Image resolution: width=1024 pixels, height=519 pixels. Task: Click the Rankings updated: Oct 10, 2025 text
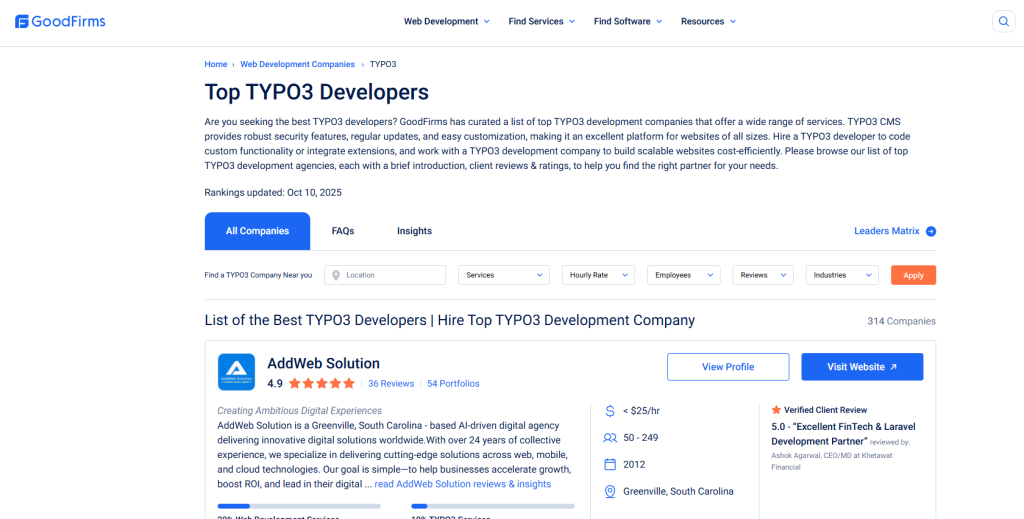pyautogui.click(x=273, y=193)
